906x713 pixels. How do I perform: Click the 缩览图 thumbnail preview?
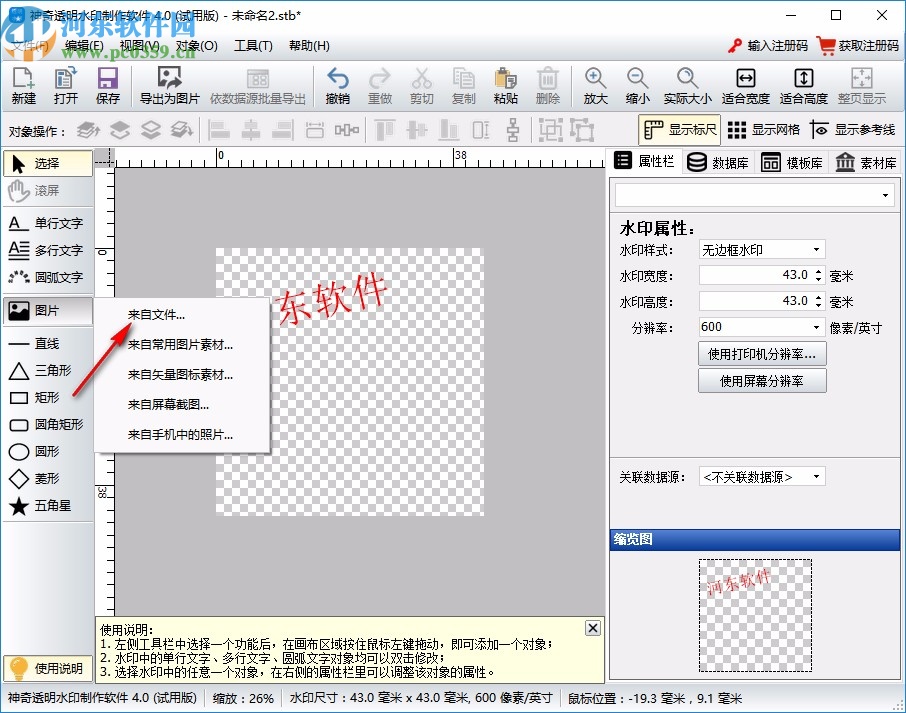pos(755,615)
